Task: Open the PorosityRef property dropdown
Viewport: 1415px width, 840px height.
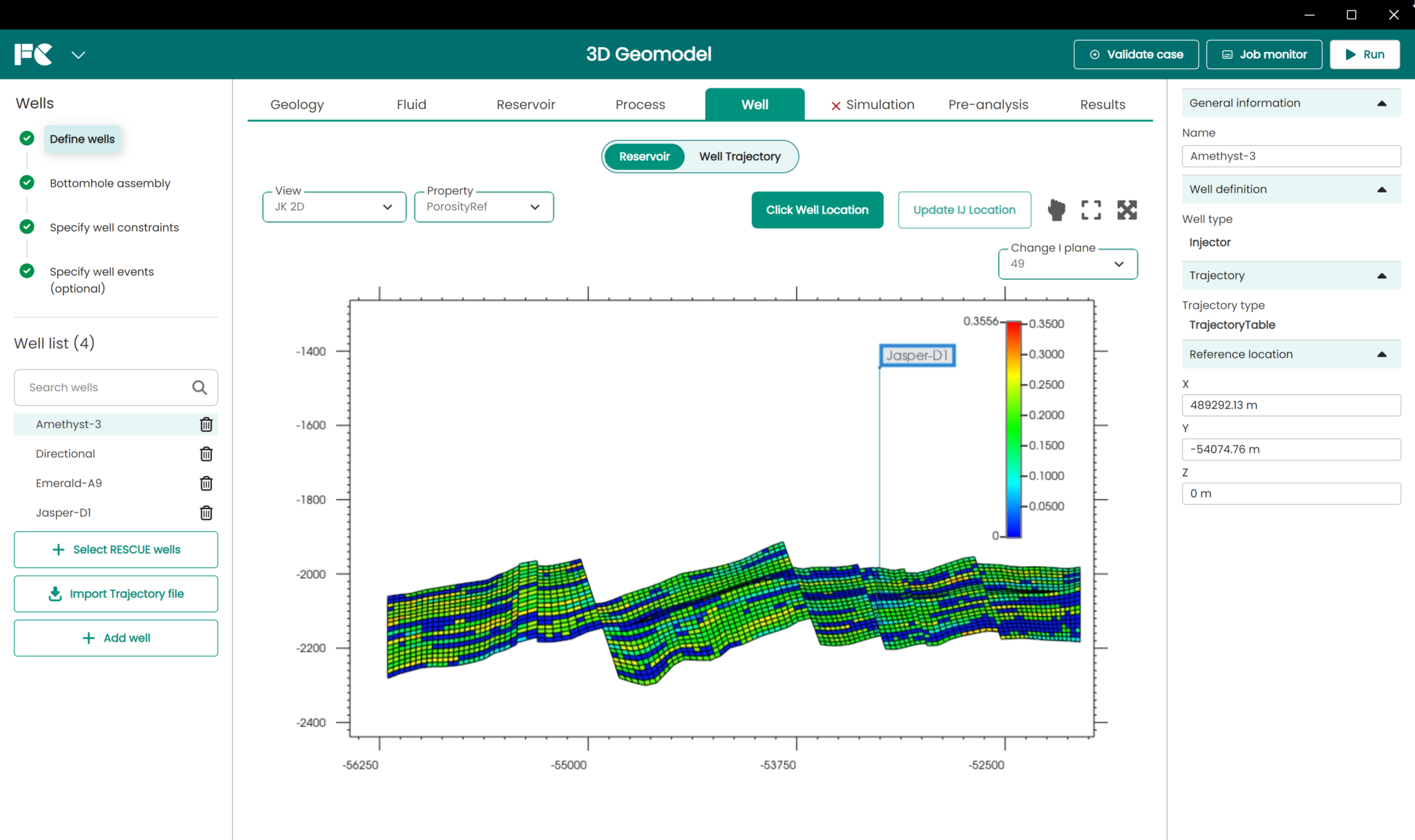Action: [x=484, y=207]
